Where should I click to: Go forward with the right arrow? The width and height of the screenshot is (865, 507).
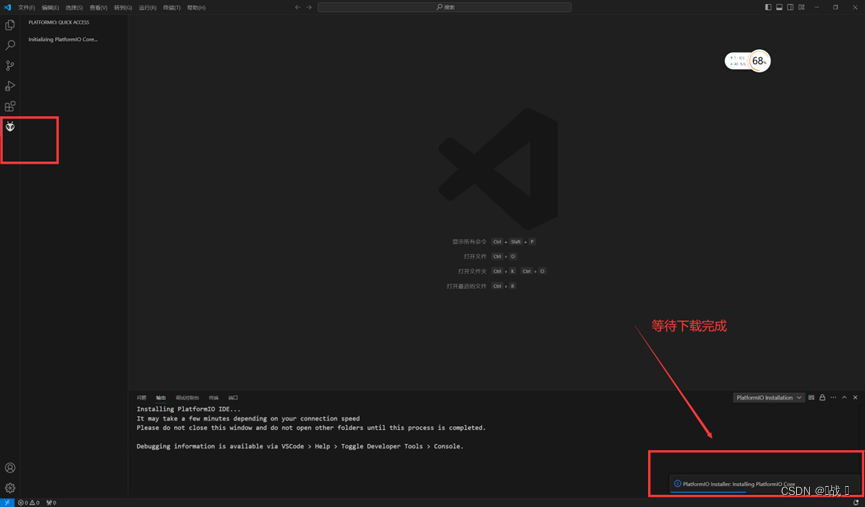(309, 7)
